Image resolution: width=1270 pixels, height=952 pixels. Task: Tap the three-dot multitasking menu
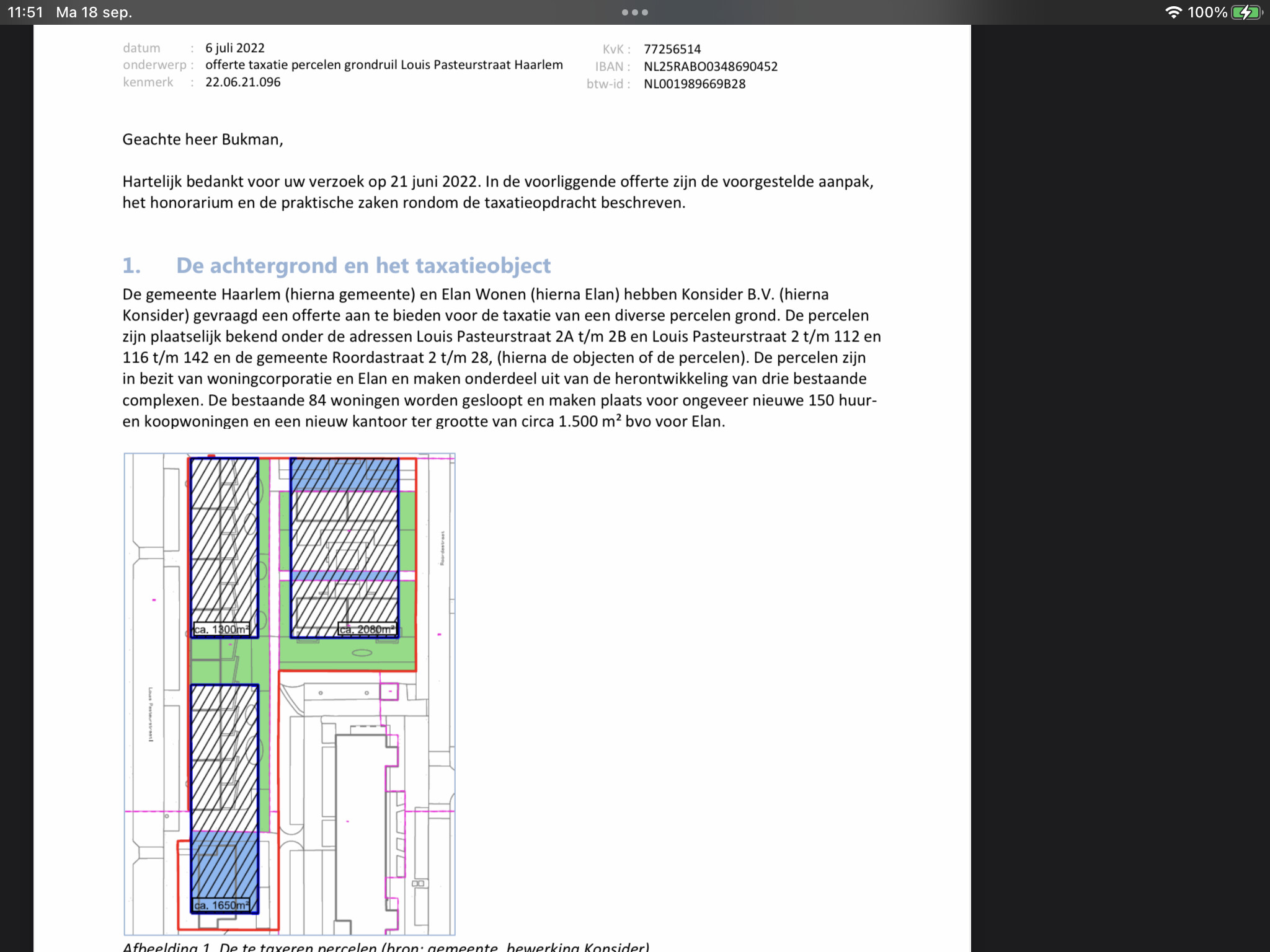[634, 12]
